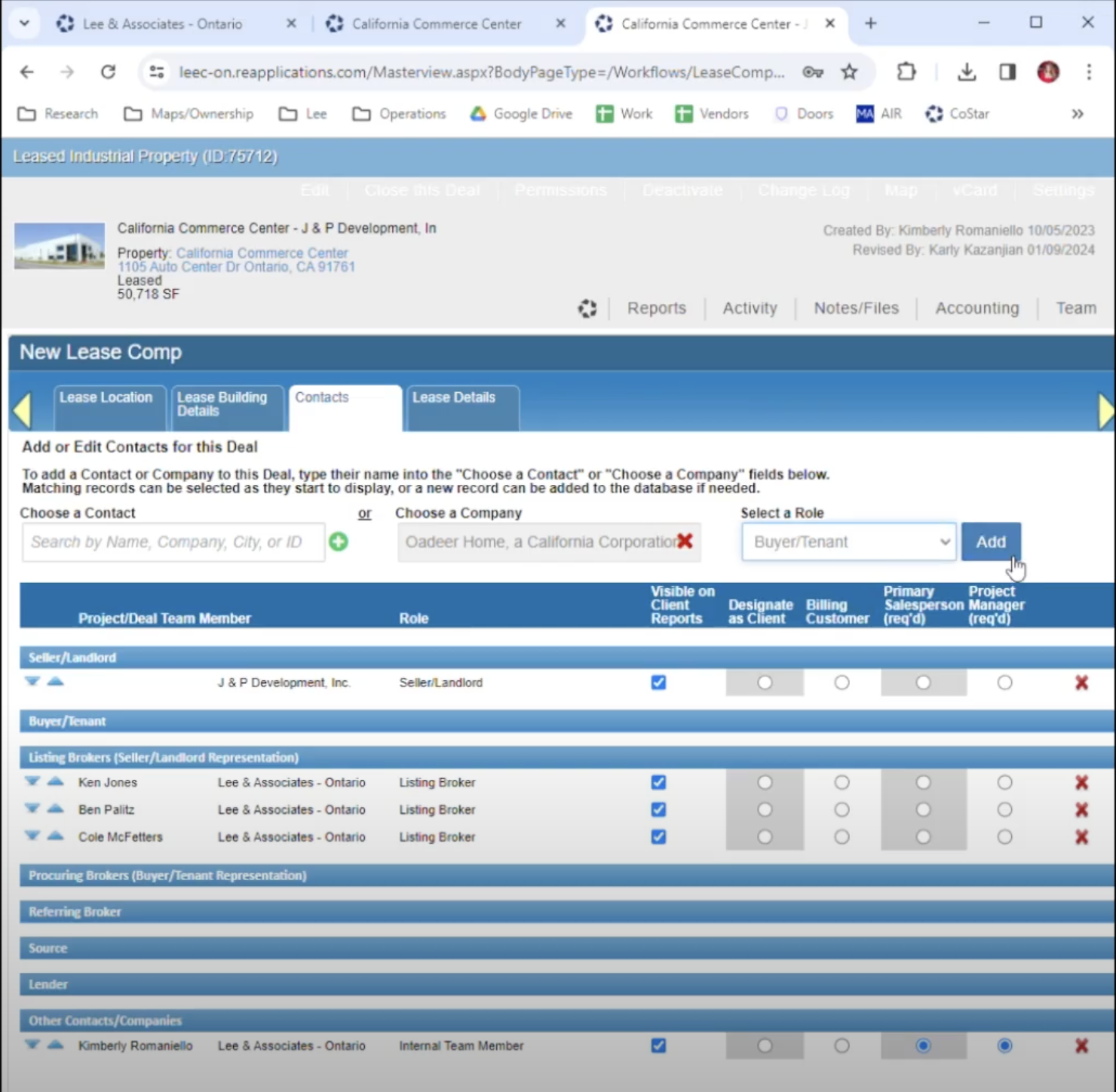This screenshot has height=1092, width=1116.
Task: Open the 1105 Auto Center Dr address link
Action: pos(236,267)
